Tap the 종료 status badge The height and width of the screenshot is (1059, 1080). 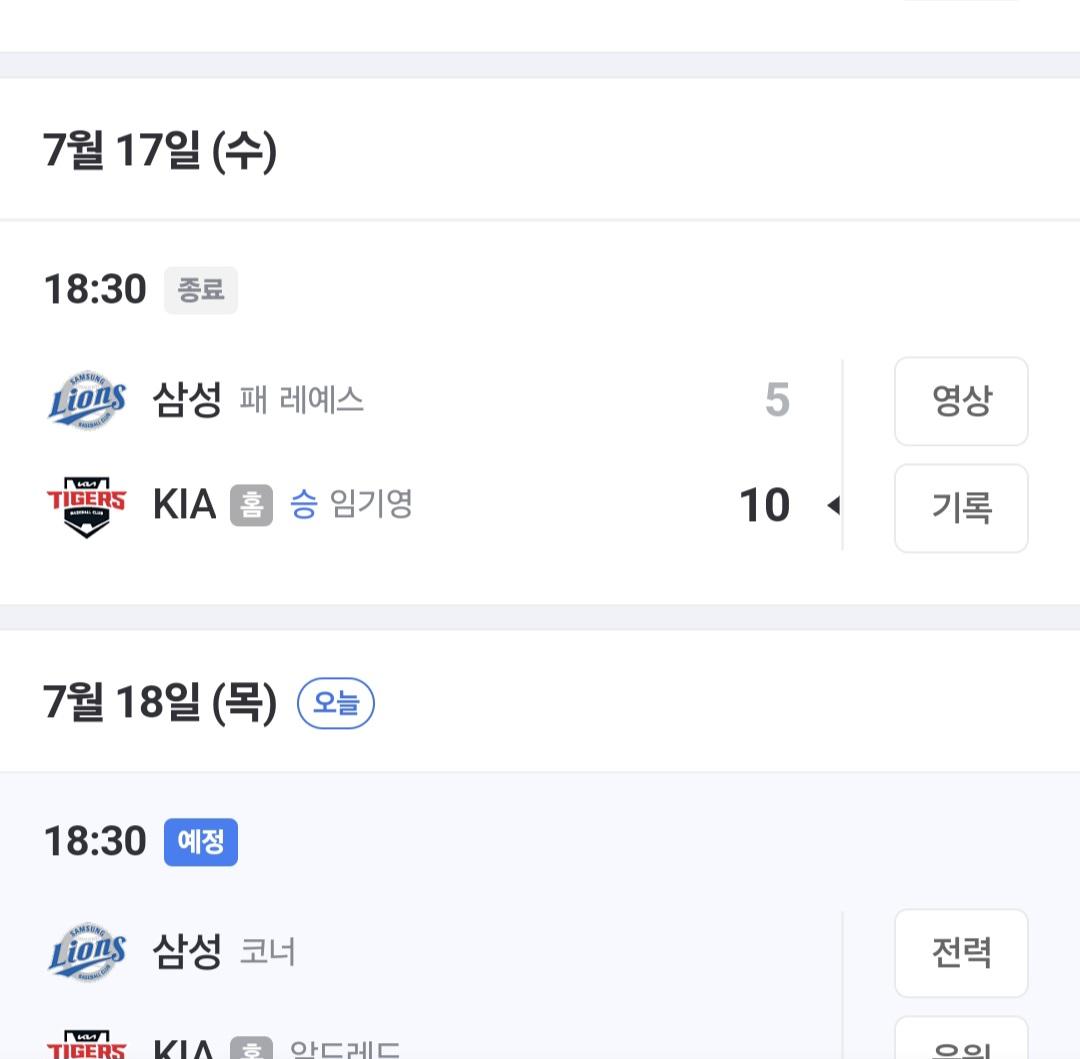(x=201, y=290)
